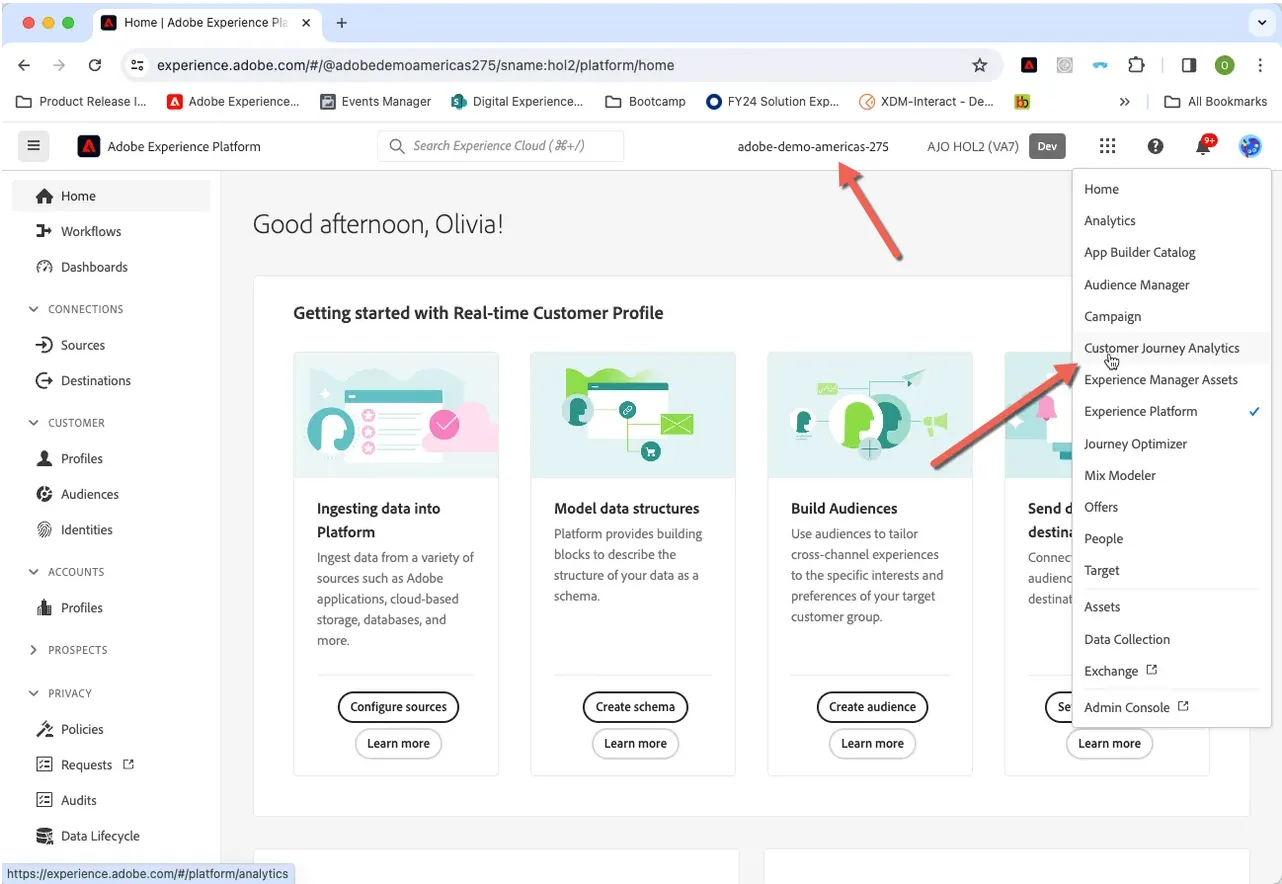
Task: Reload the page with refresh icon
Action: (x=95, y=65)
